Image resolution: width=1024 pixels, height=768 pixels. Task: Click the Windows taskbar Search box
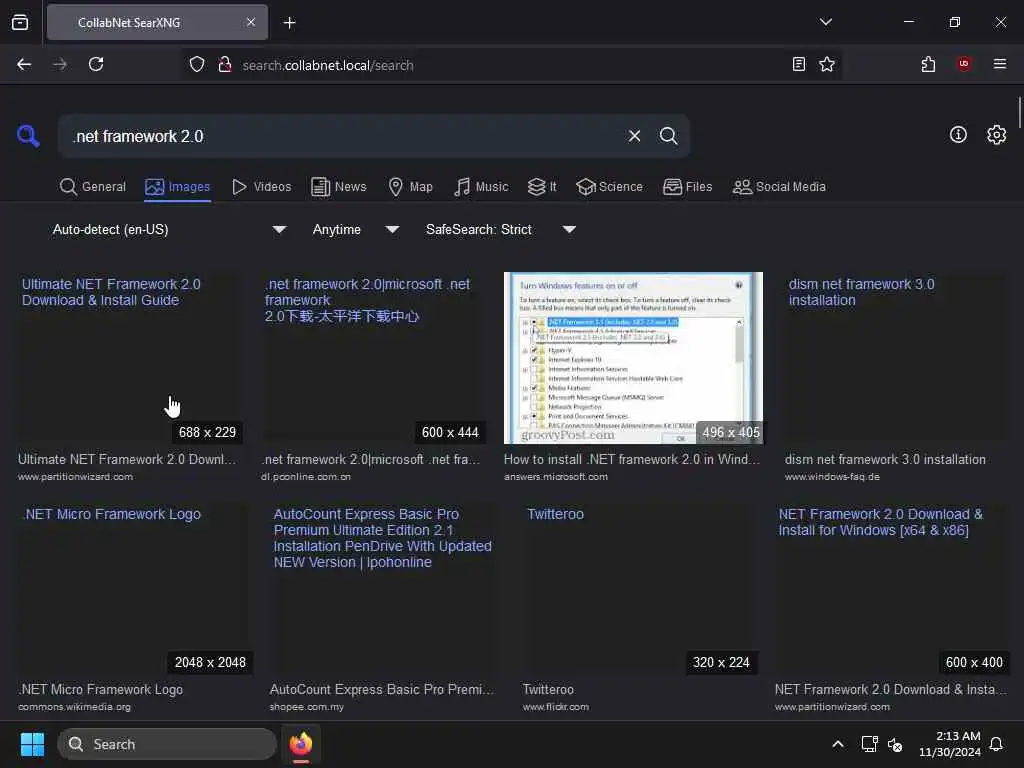pyautogui.click(x=167, y=744)
